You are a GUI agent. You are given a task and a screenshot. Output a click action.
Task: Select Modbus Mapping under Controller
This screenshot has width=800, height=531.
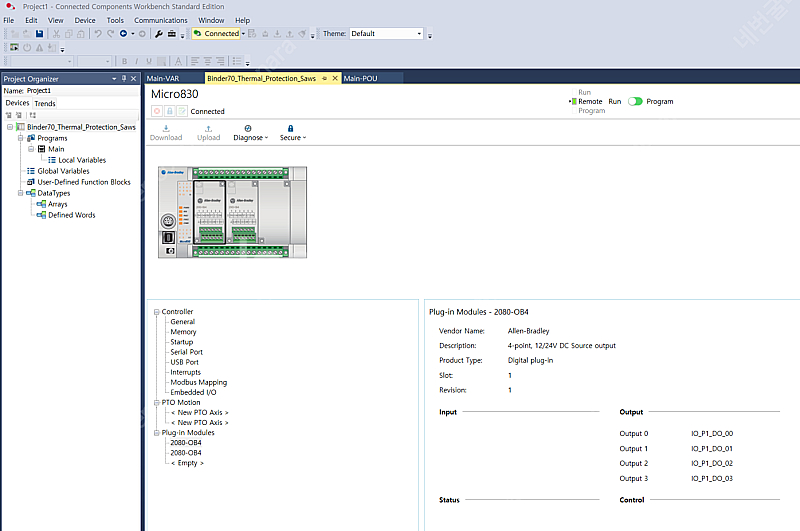click(x=198, y=382)
